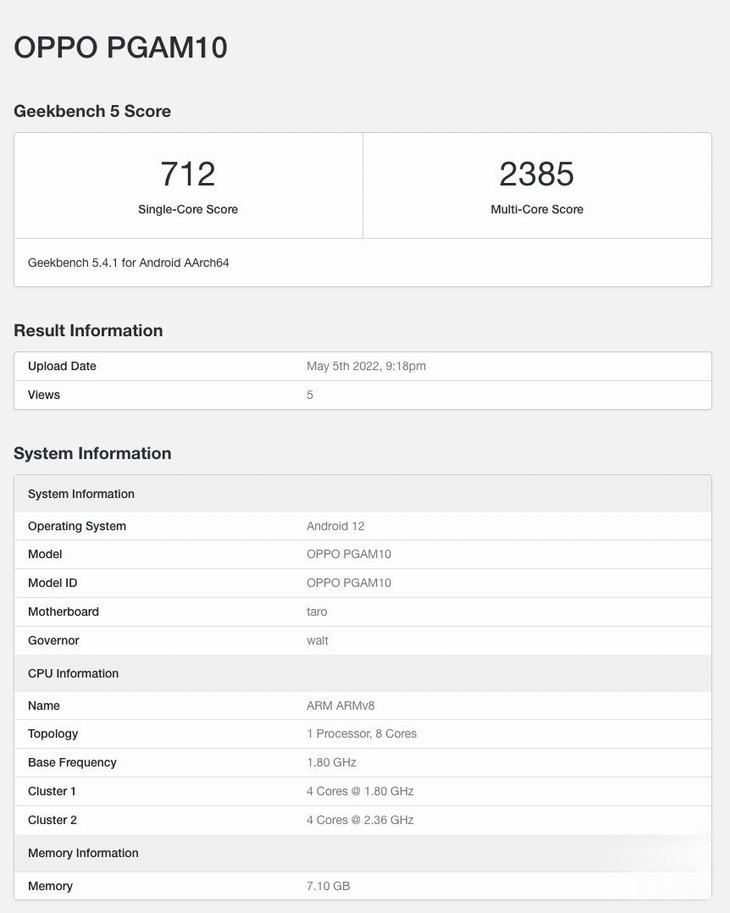This screenshot has height=913, width=730.
Task: Select the 7.10 GB memory value
Action: pyautogui.click(x=328, y=886)
